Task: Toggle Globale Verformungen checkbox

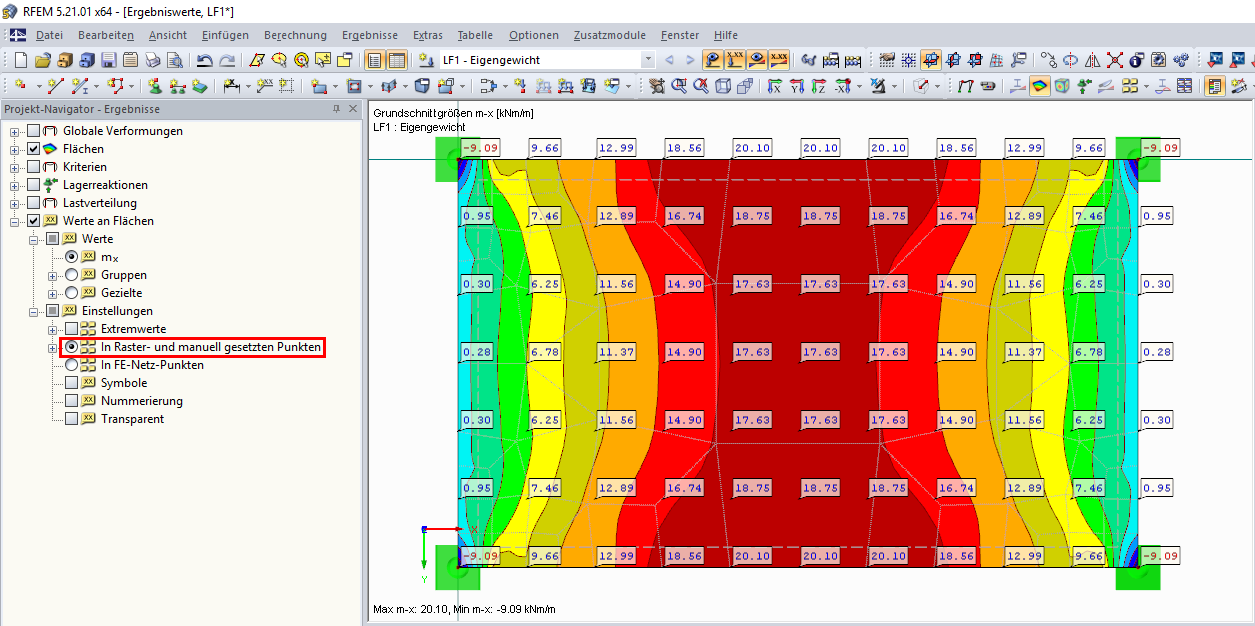Action: point(34,131)
